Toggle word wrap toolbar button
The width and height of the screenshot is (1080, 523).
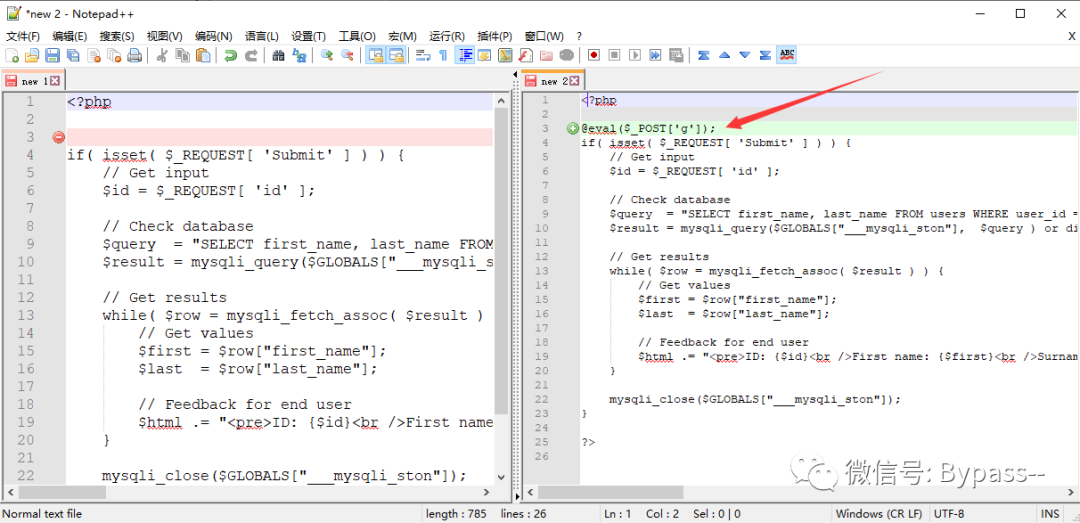pos(423,55)
